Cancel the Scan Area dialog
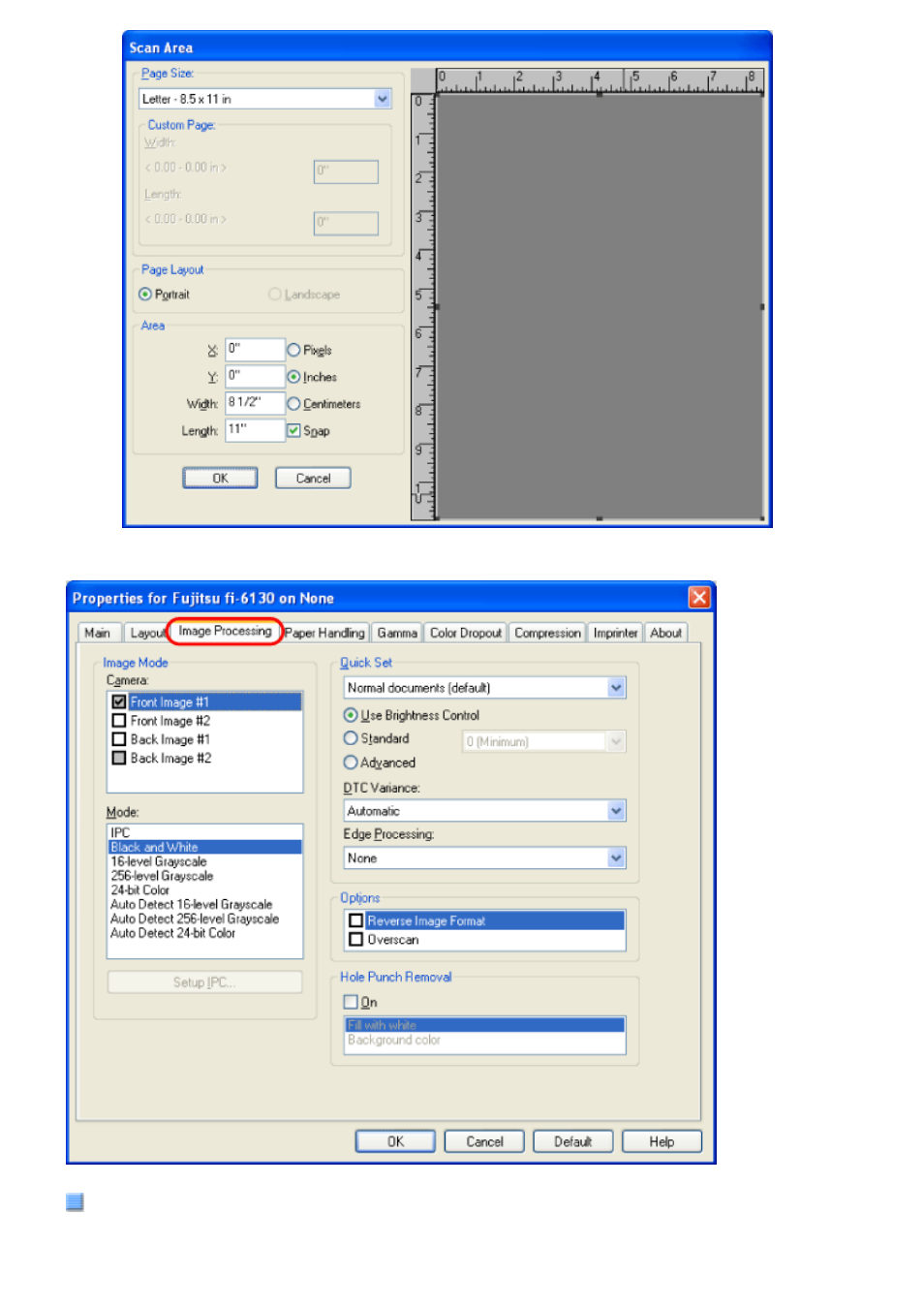 pyautogui.click(x=313, y=478)
